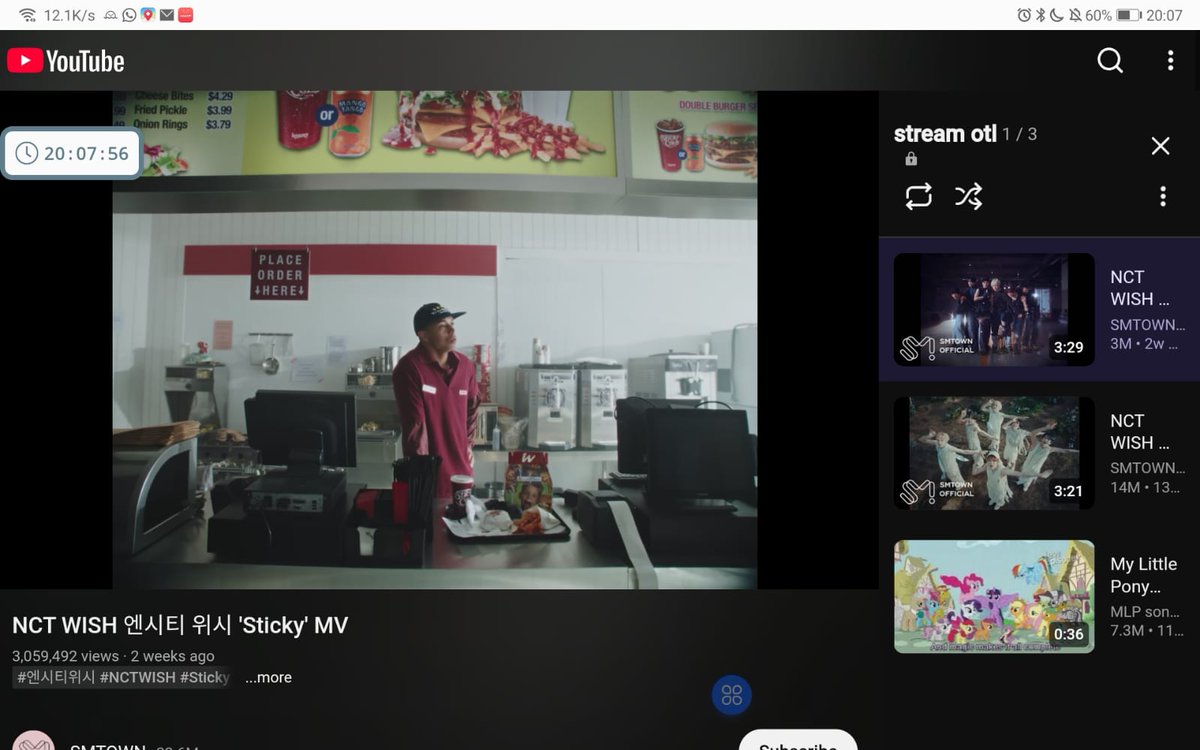Expand description with ...more
Image resolution: width=1200 pixels, height=750 pixels.
(268, 677)
